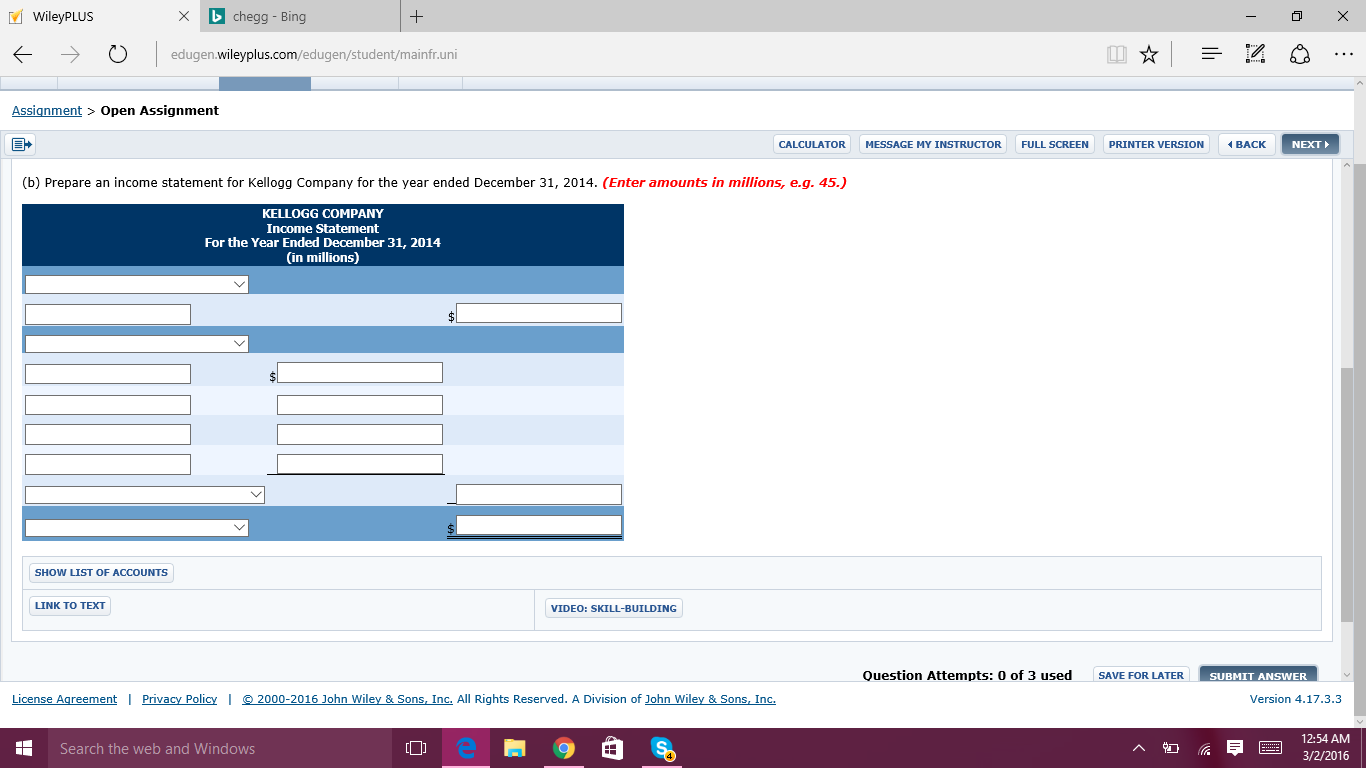1366x768 pixels.
Task: Click the fourth underlined expense amount field
Action: point(360,464)
